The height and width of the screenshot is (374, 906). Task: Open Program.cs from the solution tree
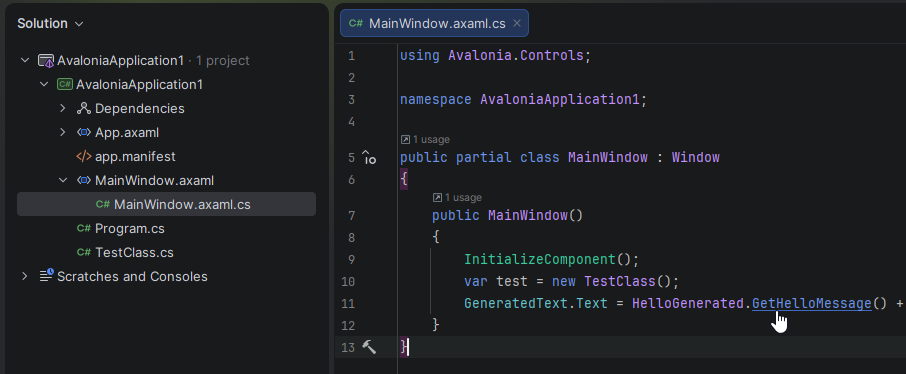coord(129,228)
